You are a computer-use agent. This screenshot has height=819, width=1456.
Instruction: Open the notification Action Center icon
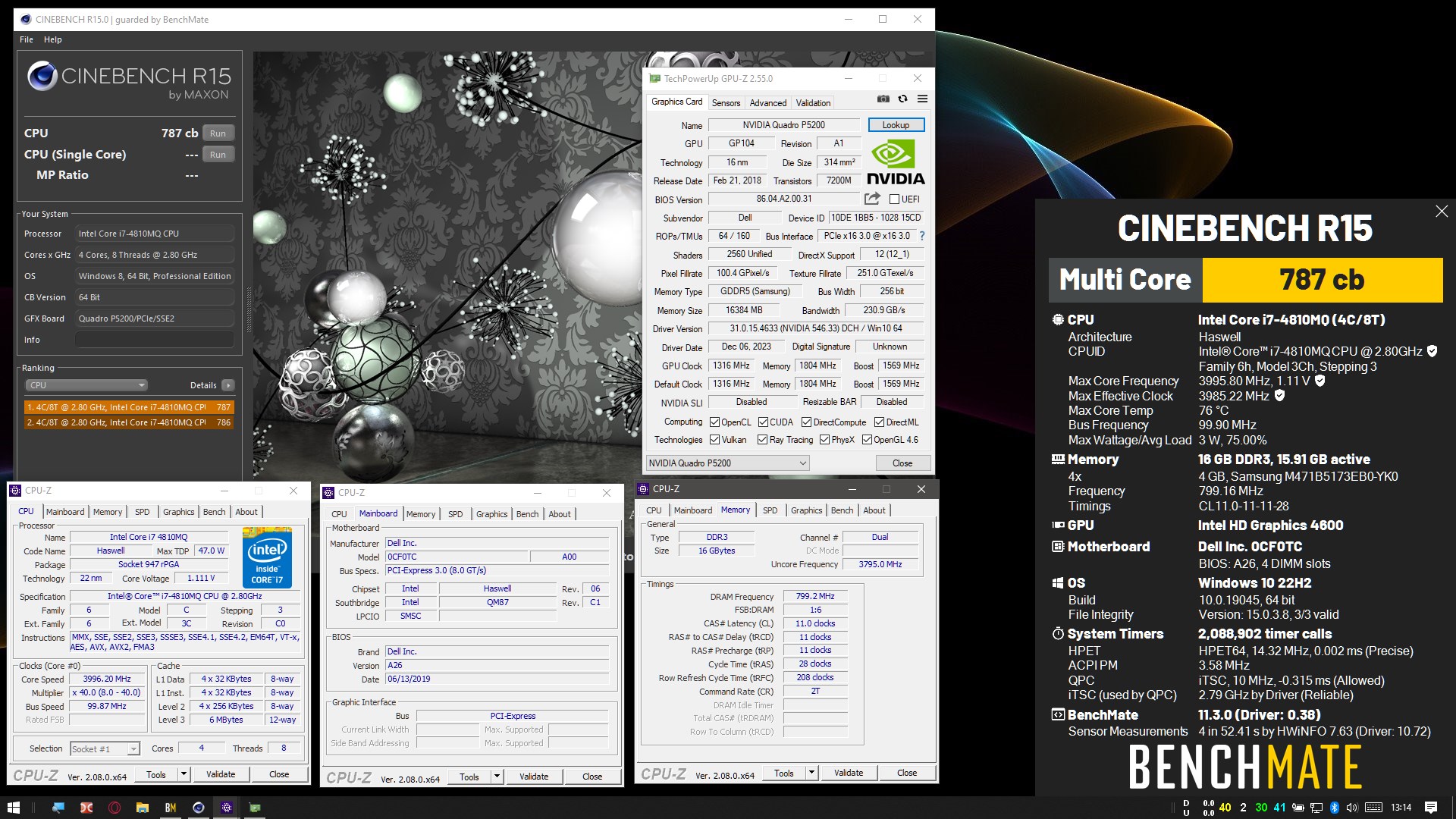click(x=1431, y=808)
